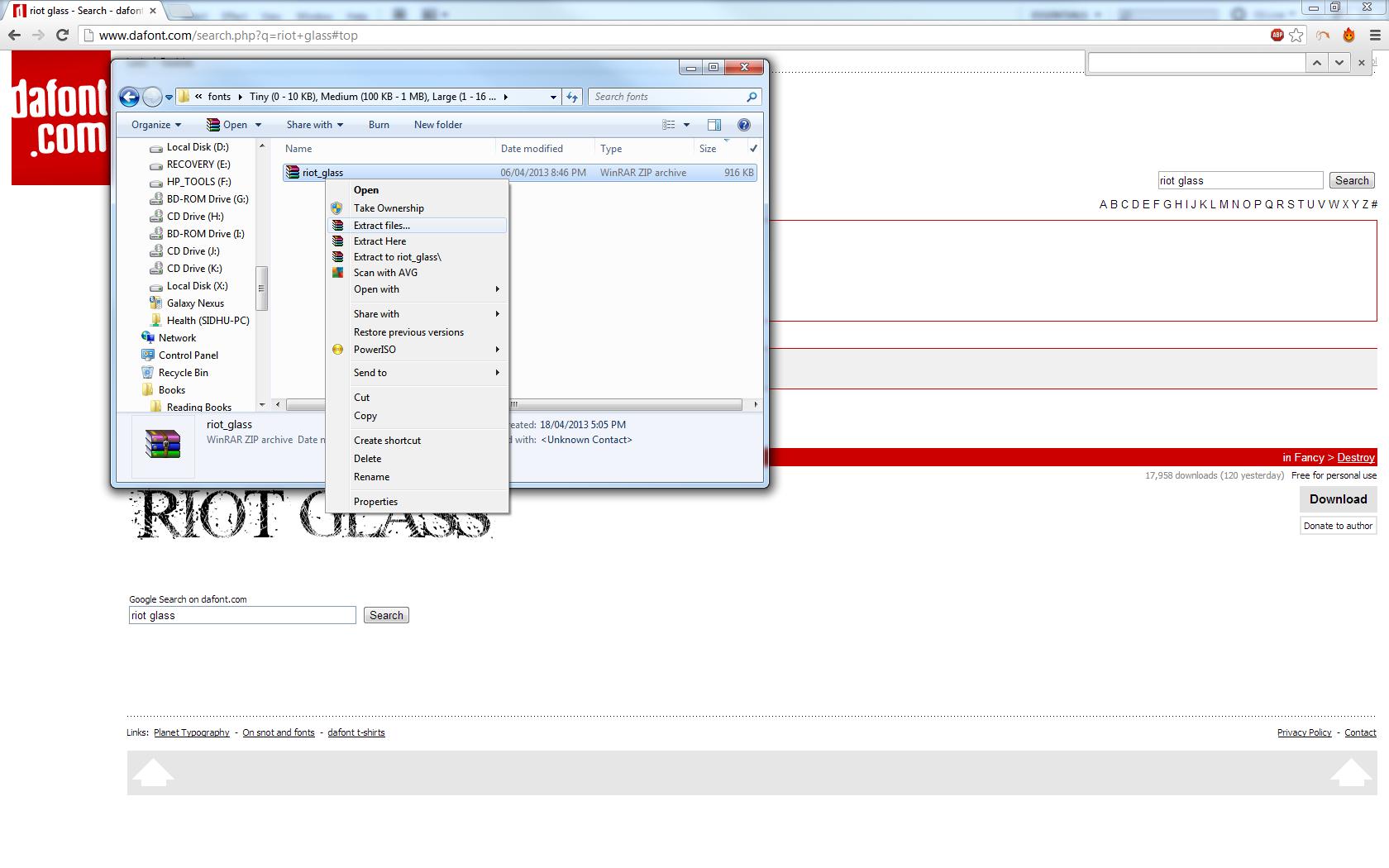Close the riot glass browser tab

click(x=152, y=11)
